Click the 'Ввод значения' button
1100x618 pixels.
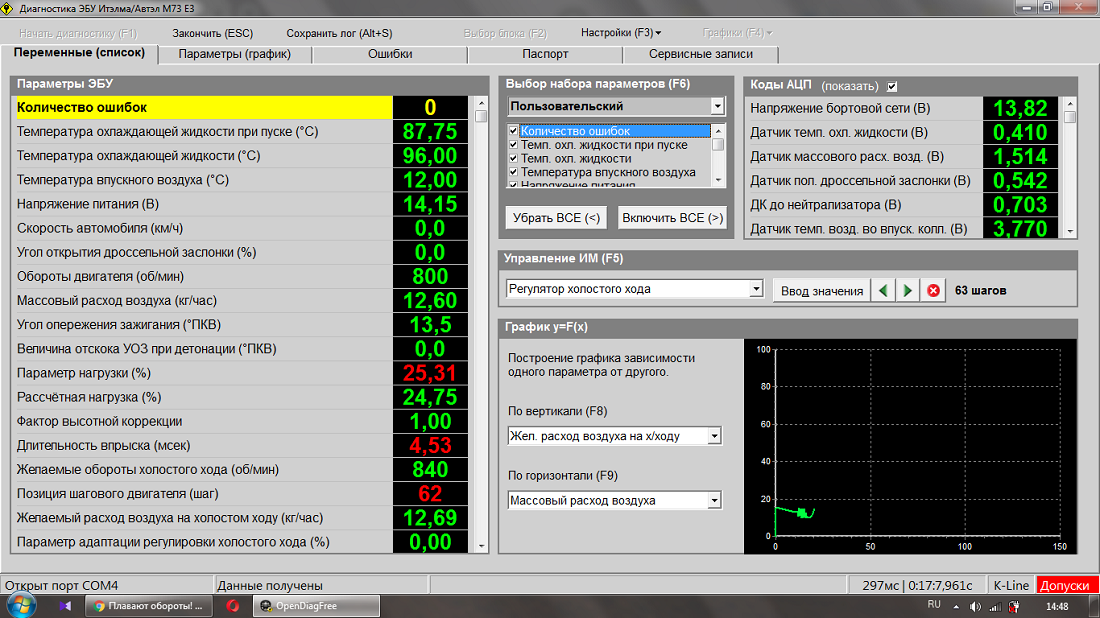pyautogui.click(x=821, y=291)
